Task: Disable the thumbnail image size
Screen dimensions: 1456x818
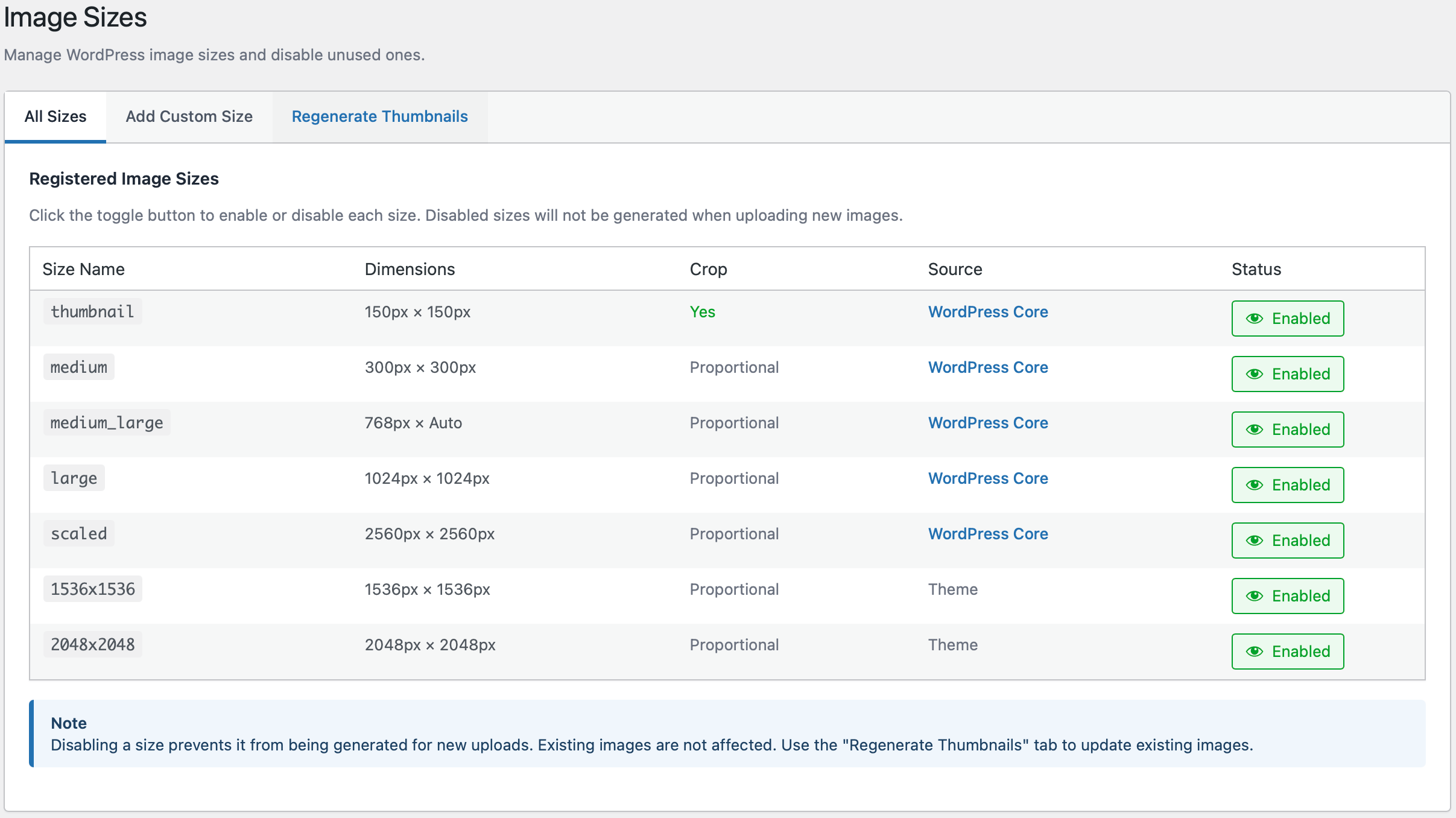Action: click(1287, 319)
